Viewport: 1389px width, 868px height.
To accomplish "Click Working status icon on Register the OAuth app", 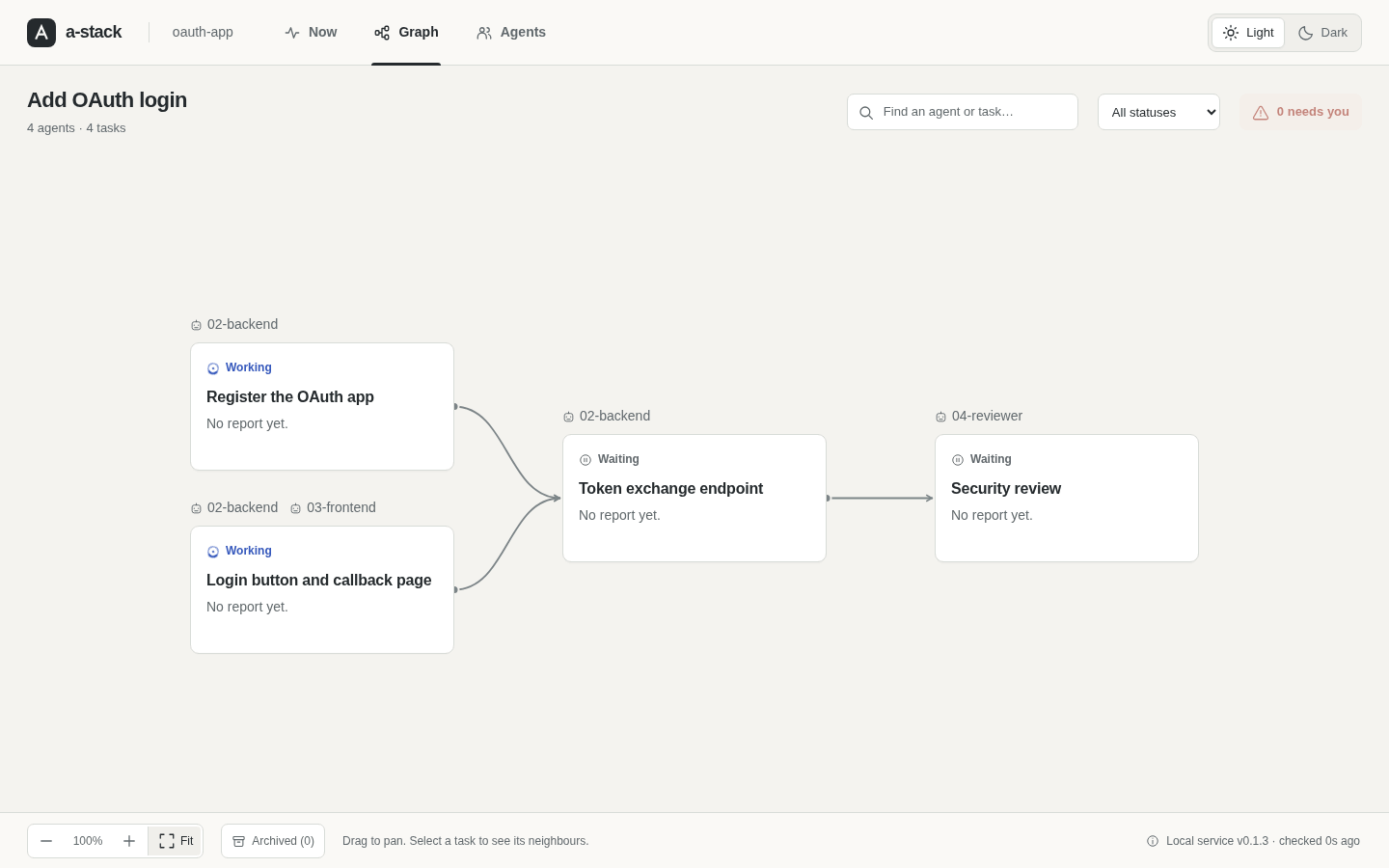I will (213, 368).
